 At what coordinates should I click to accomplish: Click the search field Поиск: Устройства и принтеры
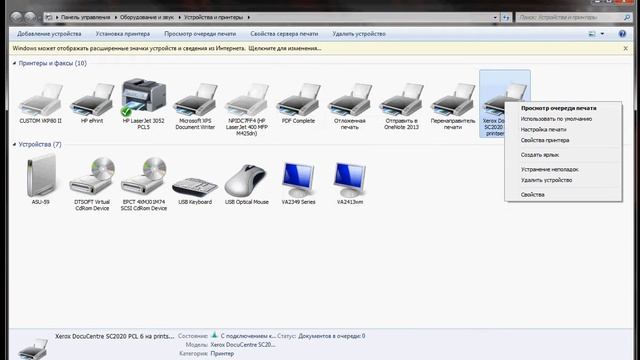point(569,18)
